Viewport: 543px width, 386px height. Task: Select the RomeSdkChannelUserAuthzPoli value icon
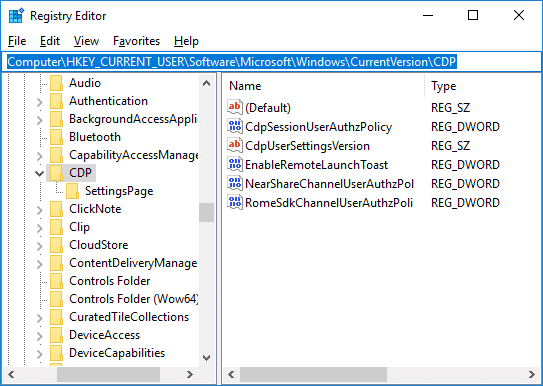pos(234,202)
